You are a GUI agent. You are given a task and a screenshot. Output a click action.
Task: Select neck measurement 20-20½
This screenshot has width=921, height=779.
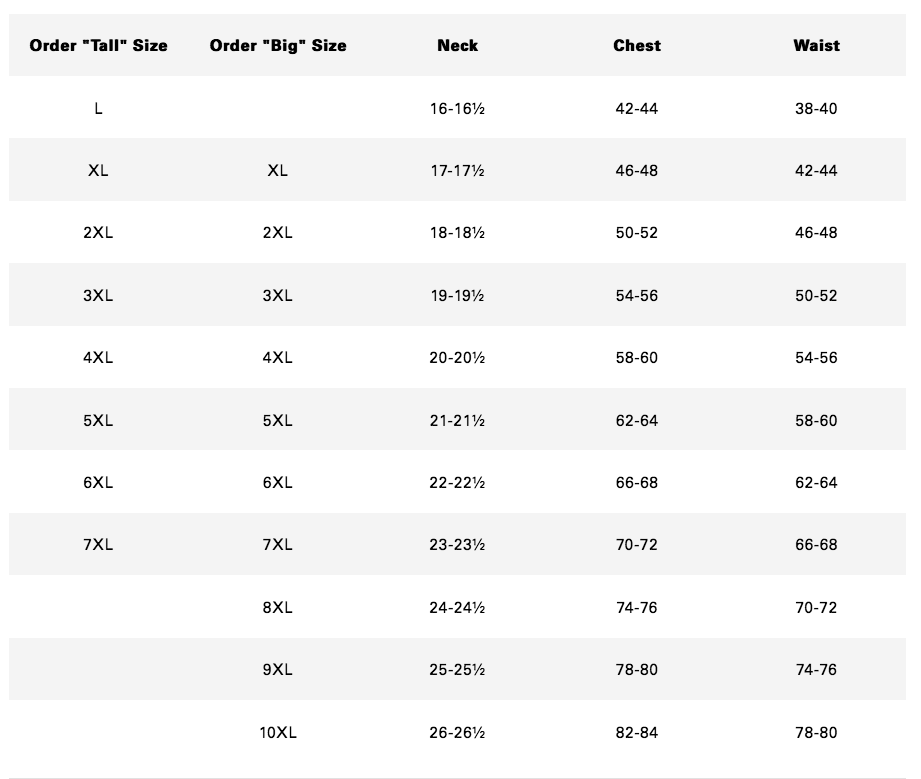tap(457, 357)
